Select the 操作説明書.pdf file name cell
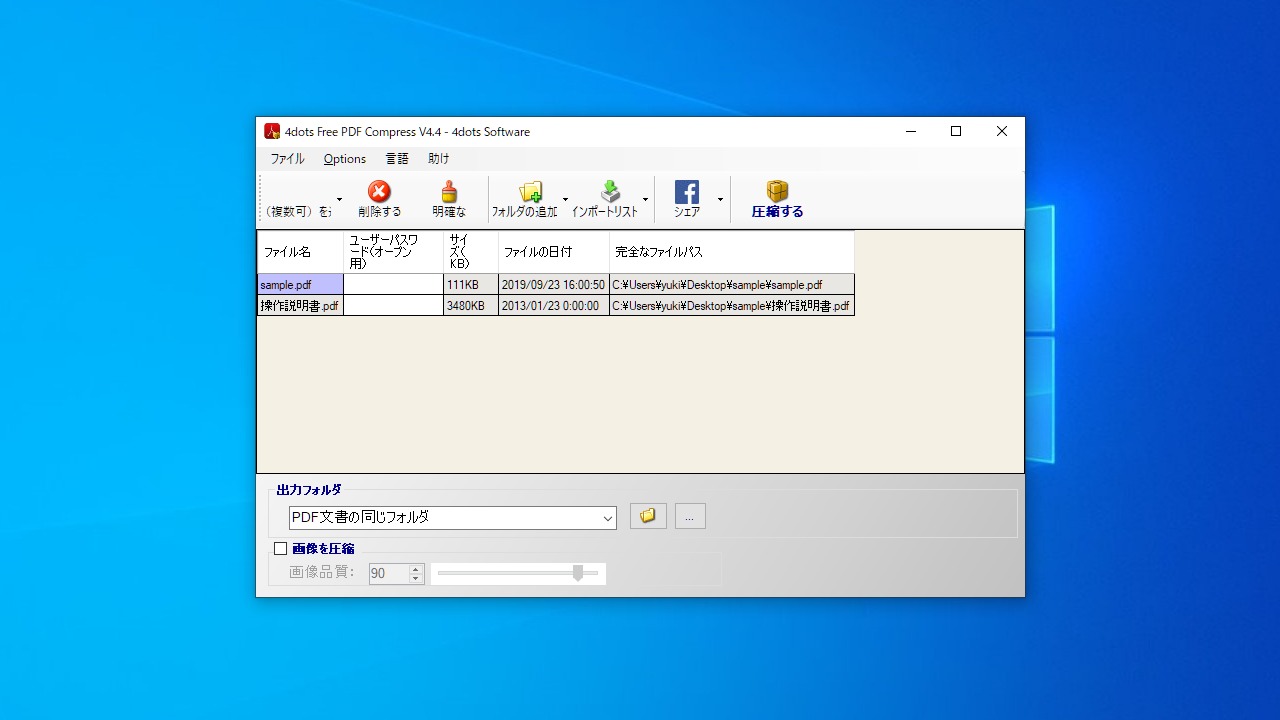 [x=300, y=306]
